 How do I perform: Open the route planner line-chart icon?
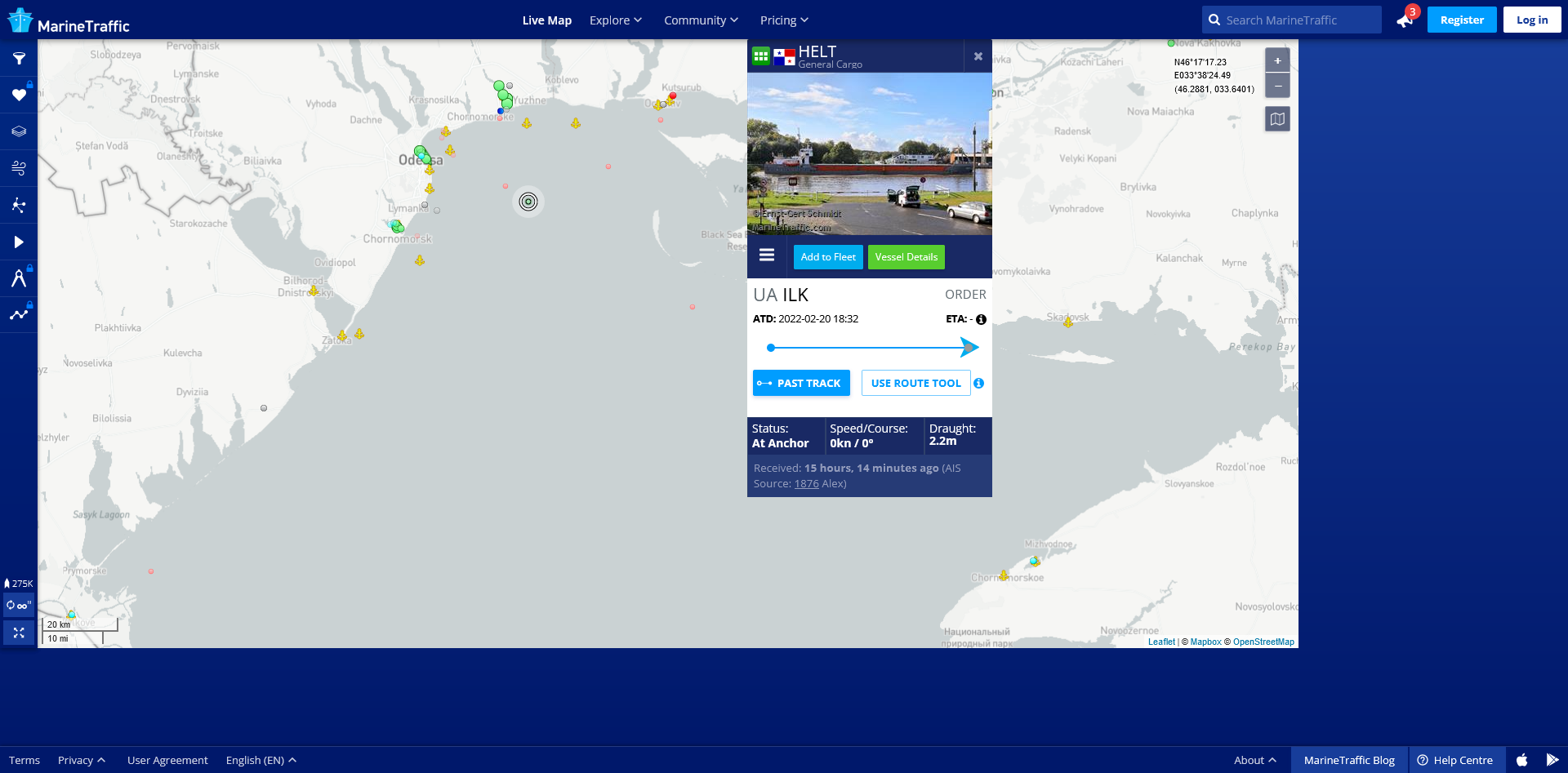[x=19, y=314]
